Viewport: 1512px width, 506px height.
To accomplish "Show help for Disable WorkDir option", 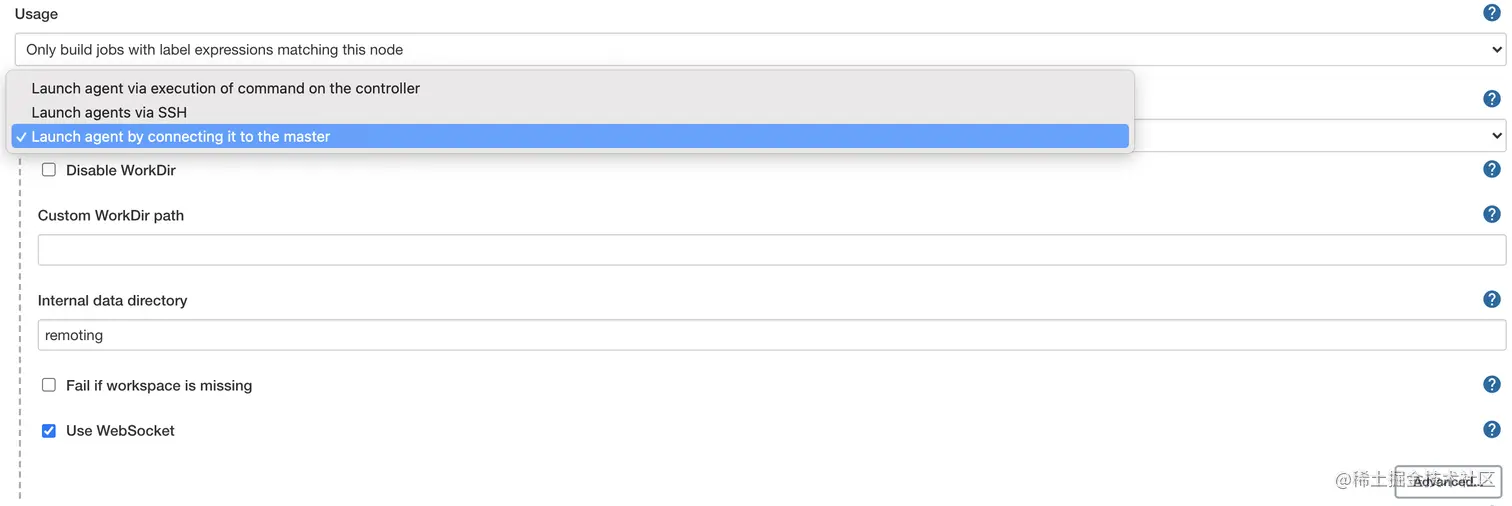I will 1491,170.
